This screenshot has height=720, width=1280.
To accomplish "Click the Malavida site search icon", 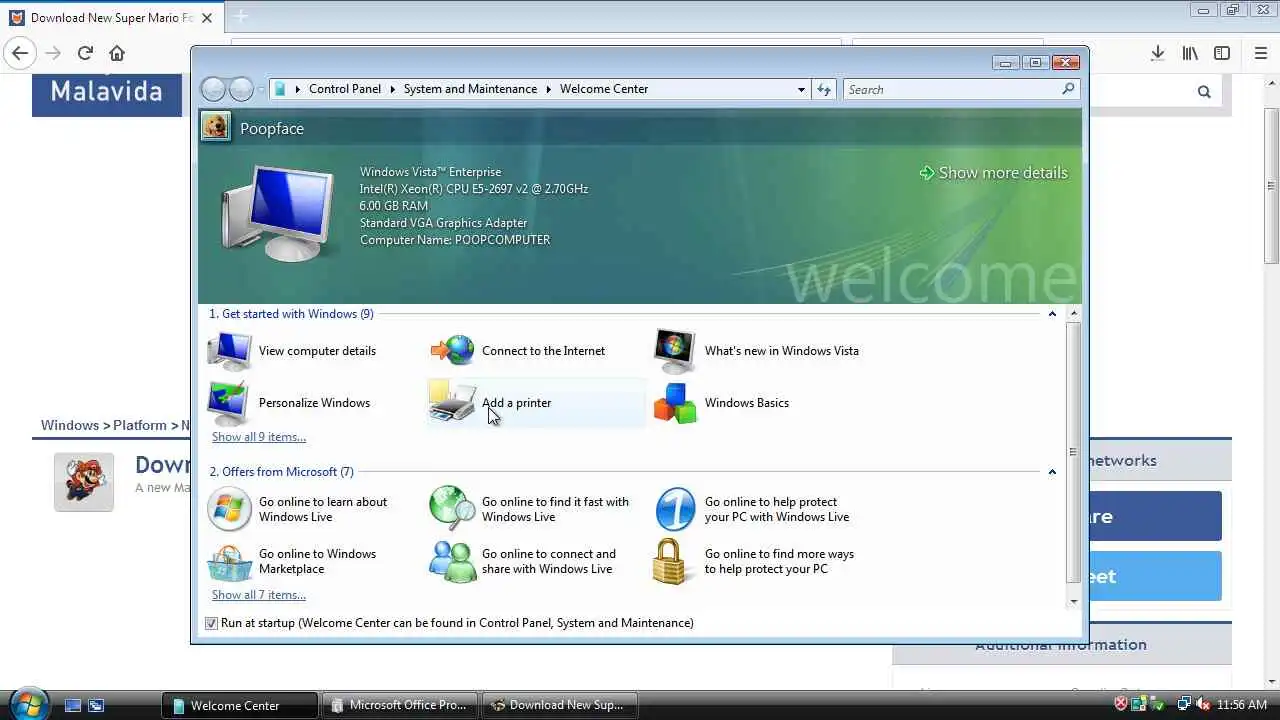I will [x=1204, y=91].
